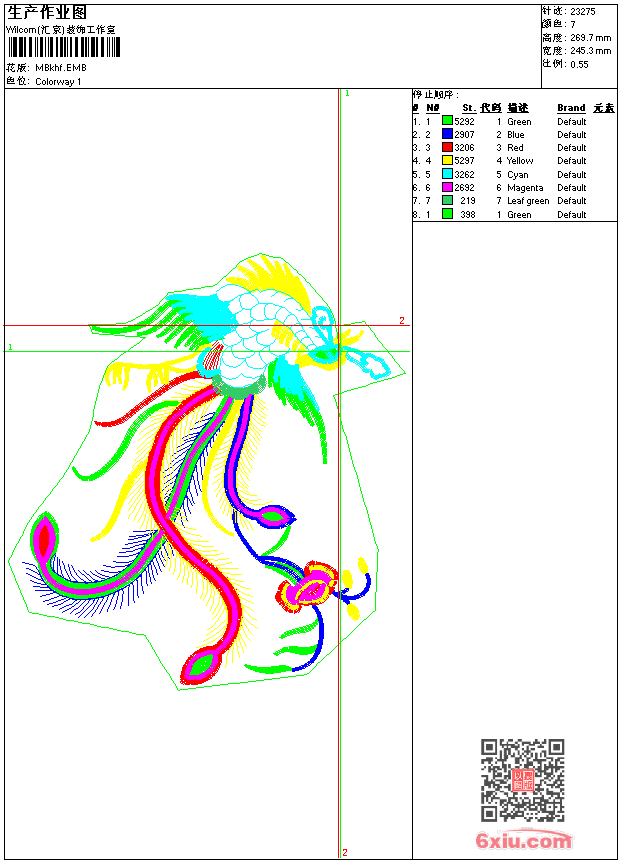Click the Colorway 1 label
The height and width of the screenshot is (860, 620).
click(58, 82)
